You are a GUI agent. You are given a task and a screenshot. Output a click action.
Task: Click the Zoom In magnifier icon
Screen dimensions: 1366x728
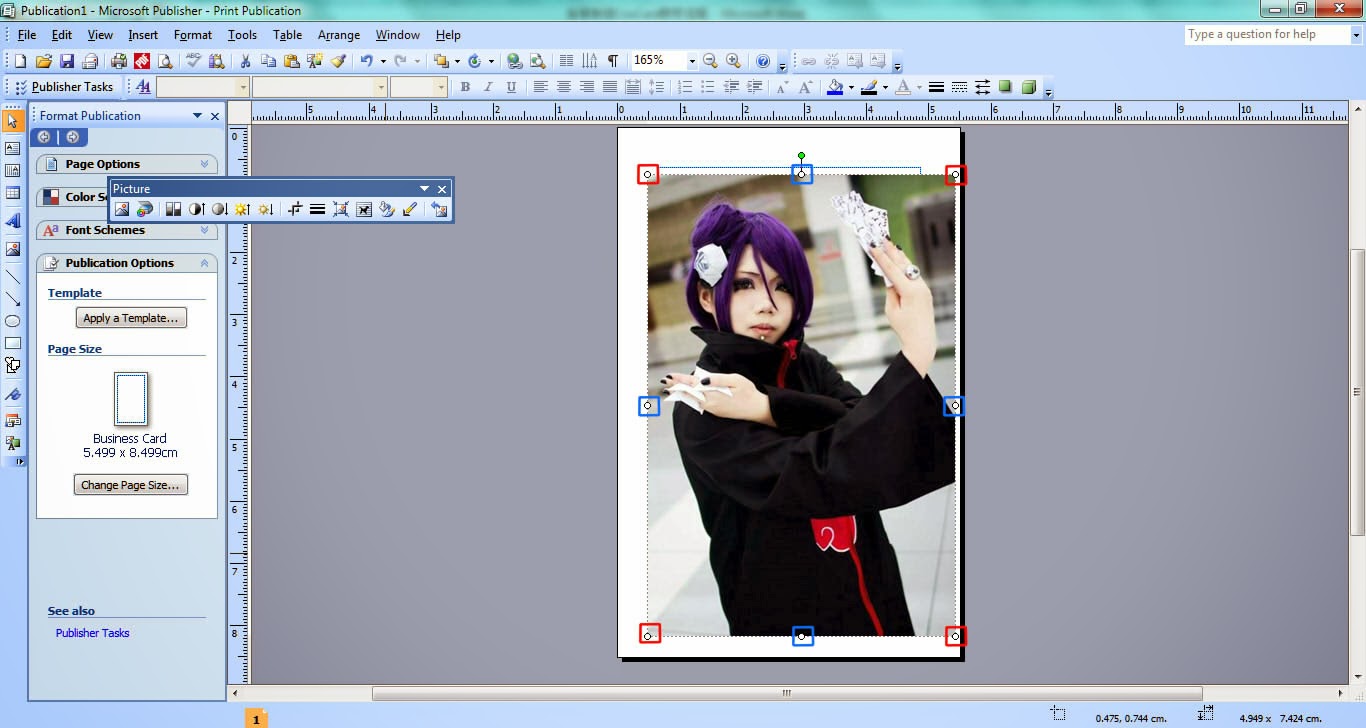click(733, 61)
